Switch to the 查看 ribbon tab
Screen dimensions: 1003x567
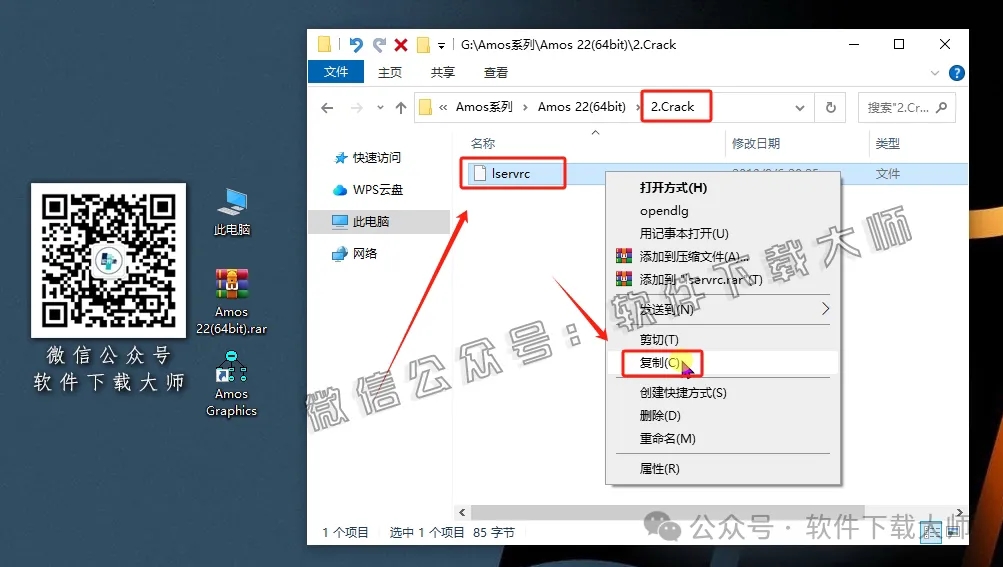[x=496, y=72]
